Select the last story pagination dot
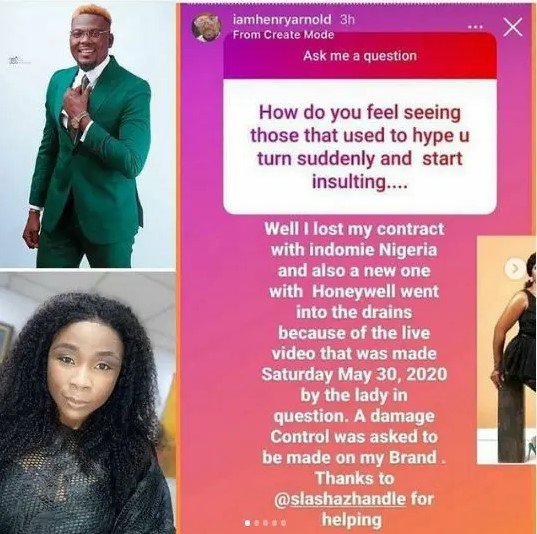537x534 pixels. 284,523
